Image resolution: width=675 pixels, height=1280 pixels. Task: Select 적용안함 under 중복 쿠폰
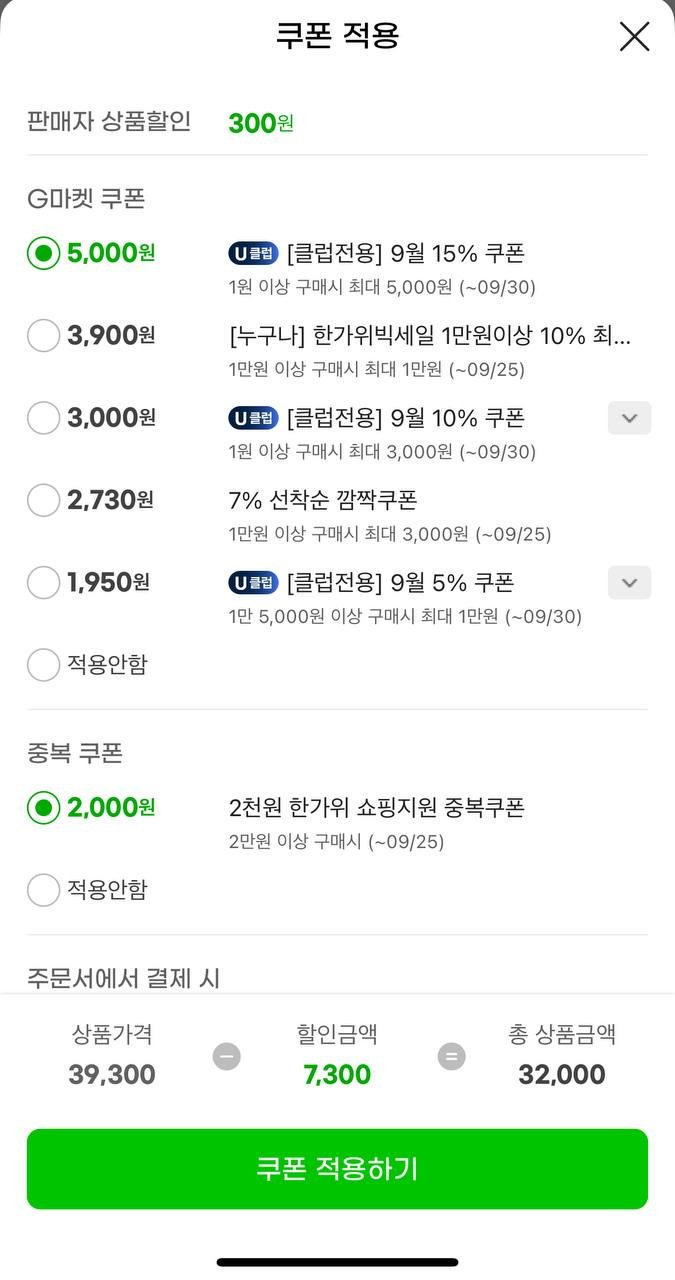point(43,889)
